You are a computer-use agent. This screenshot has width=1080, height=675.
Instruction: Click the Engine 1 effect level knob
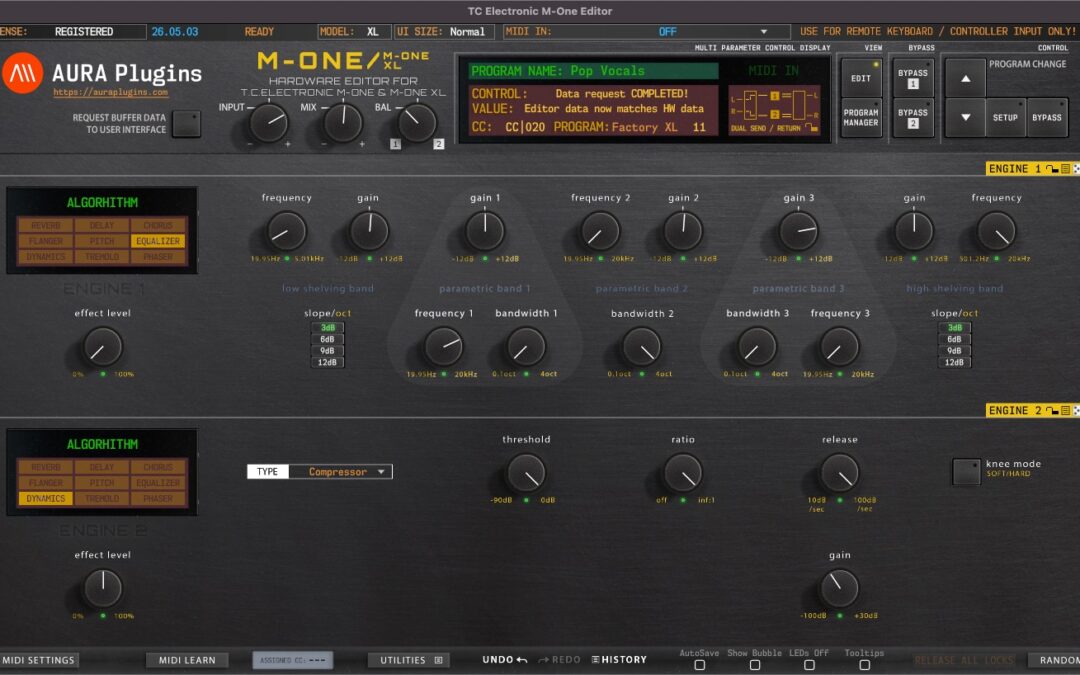[x=102, y=347]
